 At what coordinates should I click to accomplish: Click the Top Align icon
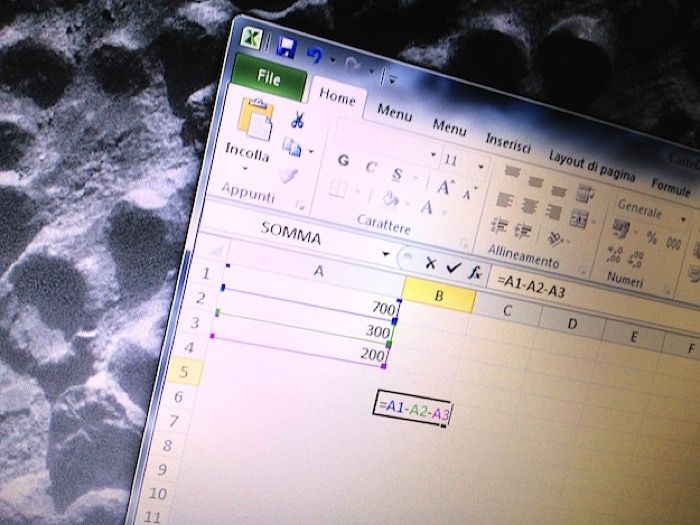[x=512, y=172]
